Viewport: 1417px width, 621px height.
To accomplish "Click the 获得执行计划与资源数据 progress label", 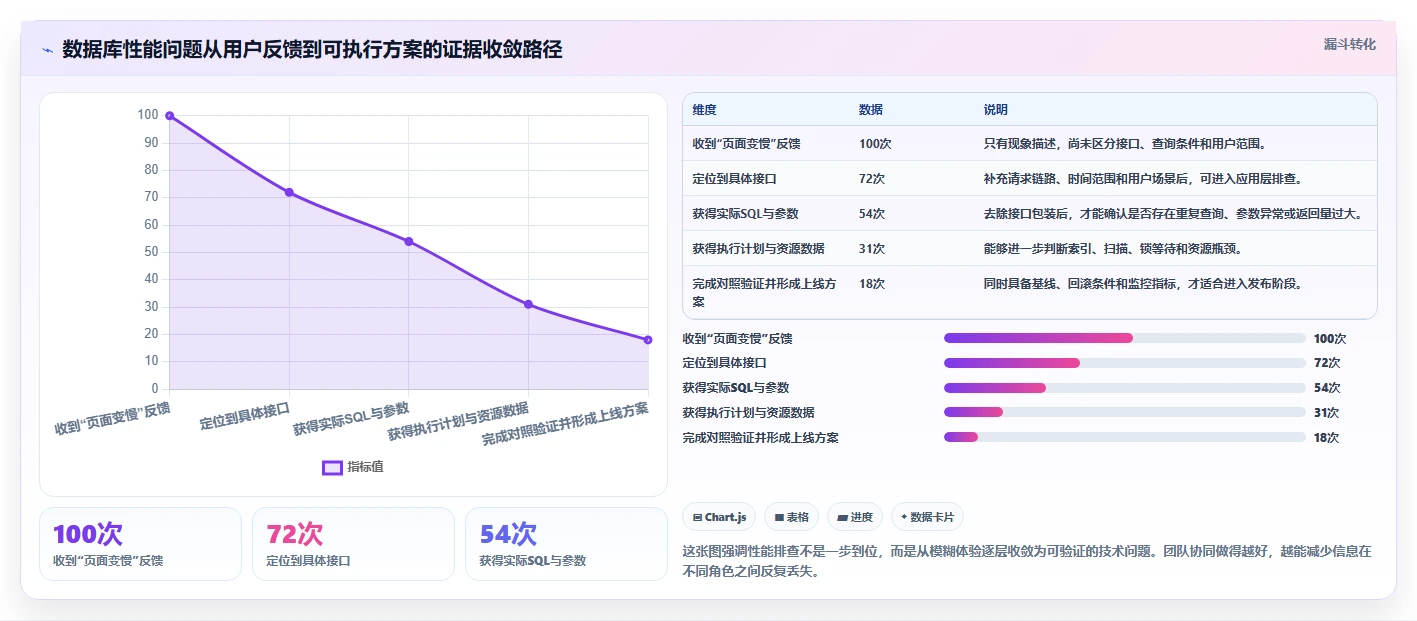I will tap(748, 413).
